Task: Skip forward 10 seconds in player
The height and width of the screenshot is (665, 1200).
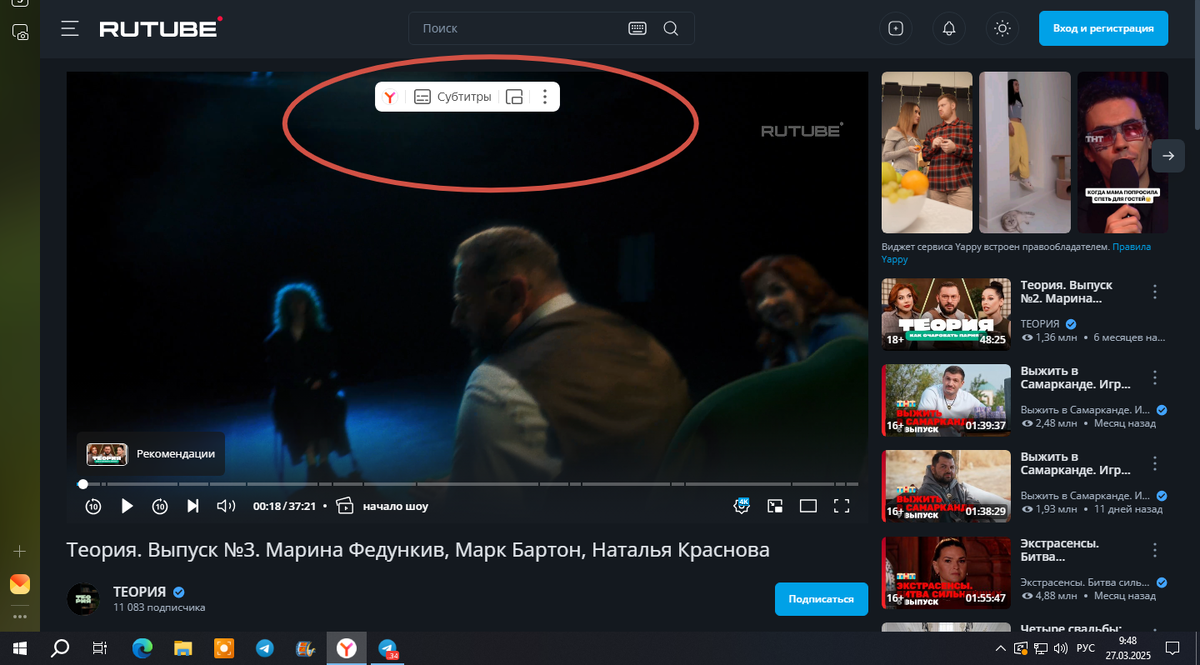Action: coord(160,507)
